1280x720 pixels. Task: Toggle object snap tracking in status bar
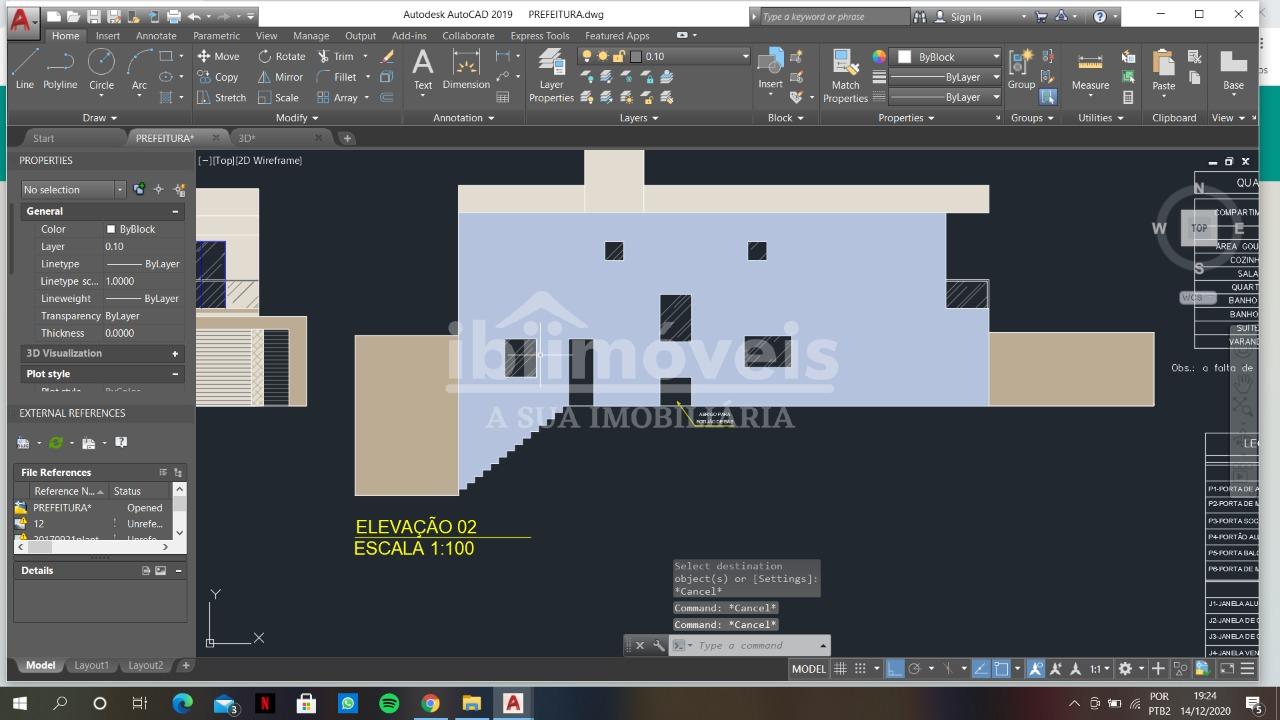click(981, 669)
